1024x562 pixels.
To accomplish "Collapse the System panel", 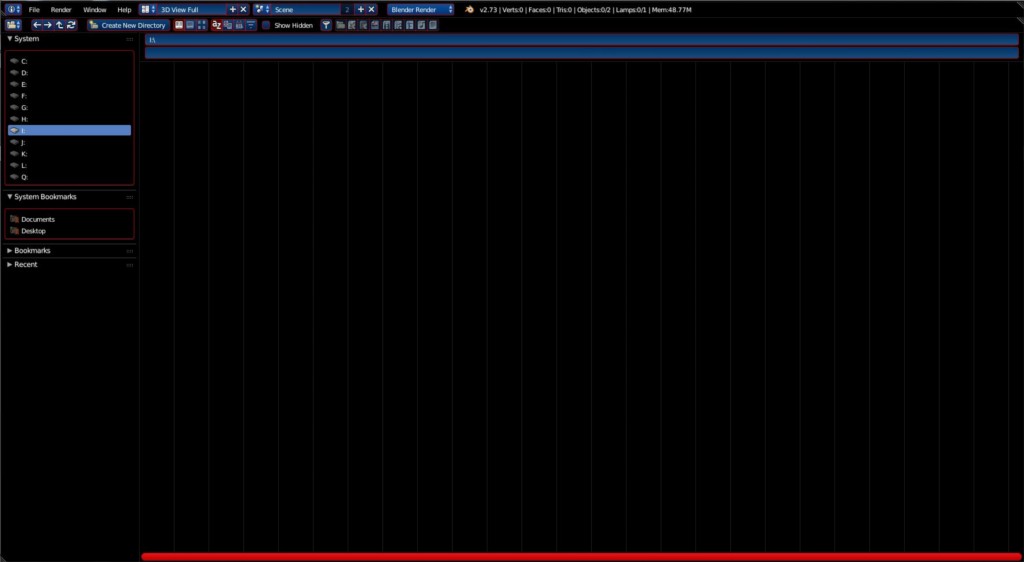I will [10, 39].
